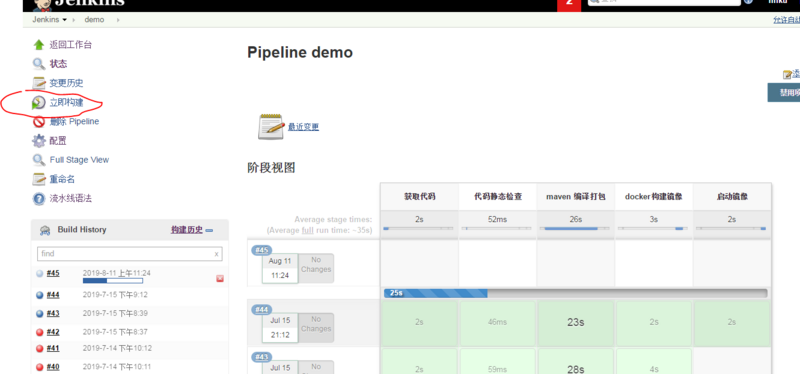Click the red prohibition icon beside 删除 Pipeline
This screenshot has height=374, width=800.
[39, 121]
